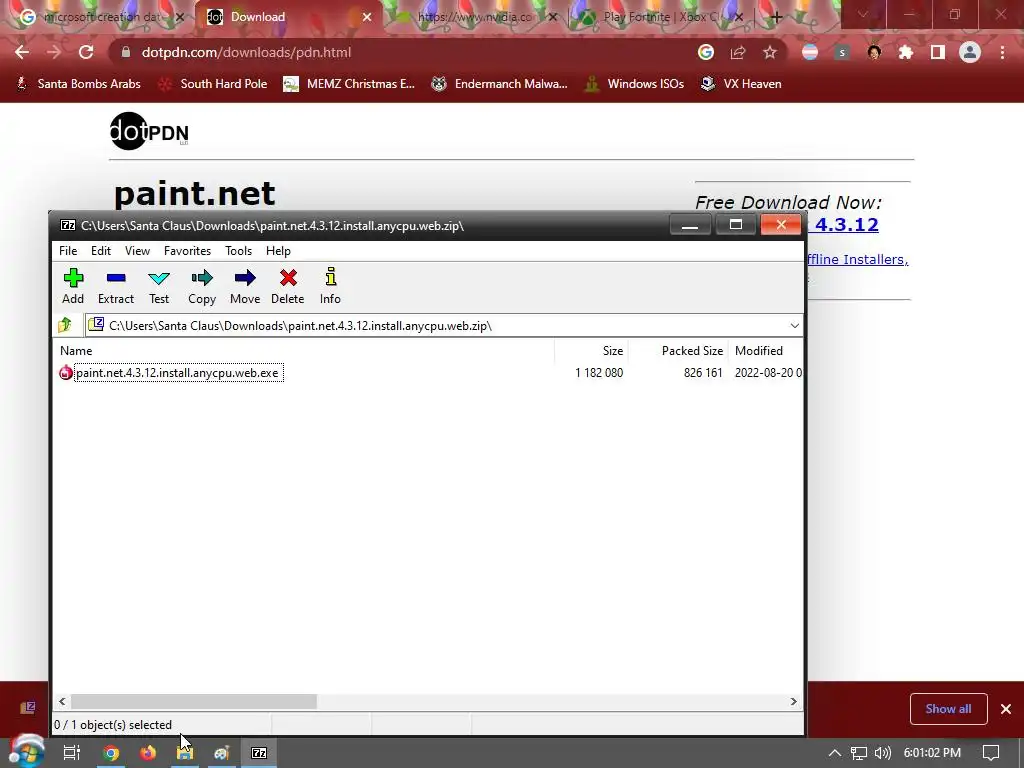Click the volume icon in system tray
The height and width of the screenshot is (768, 1024).
(x=882, y=753)
